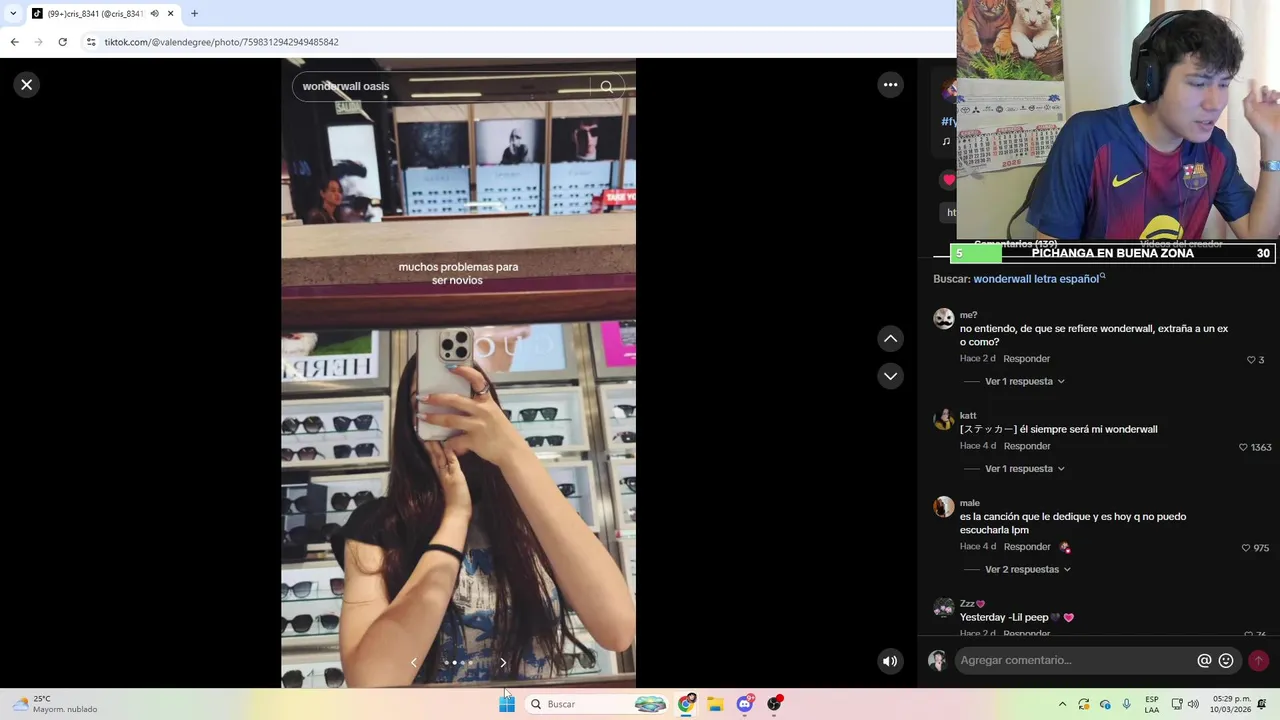Open Windows Start menu
Viewport: 1280px width, 720px height.
[507, 704]
